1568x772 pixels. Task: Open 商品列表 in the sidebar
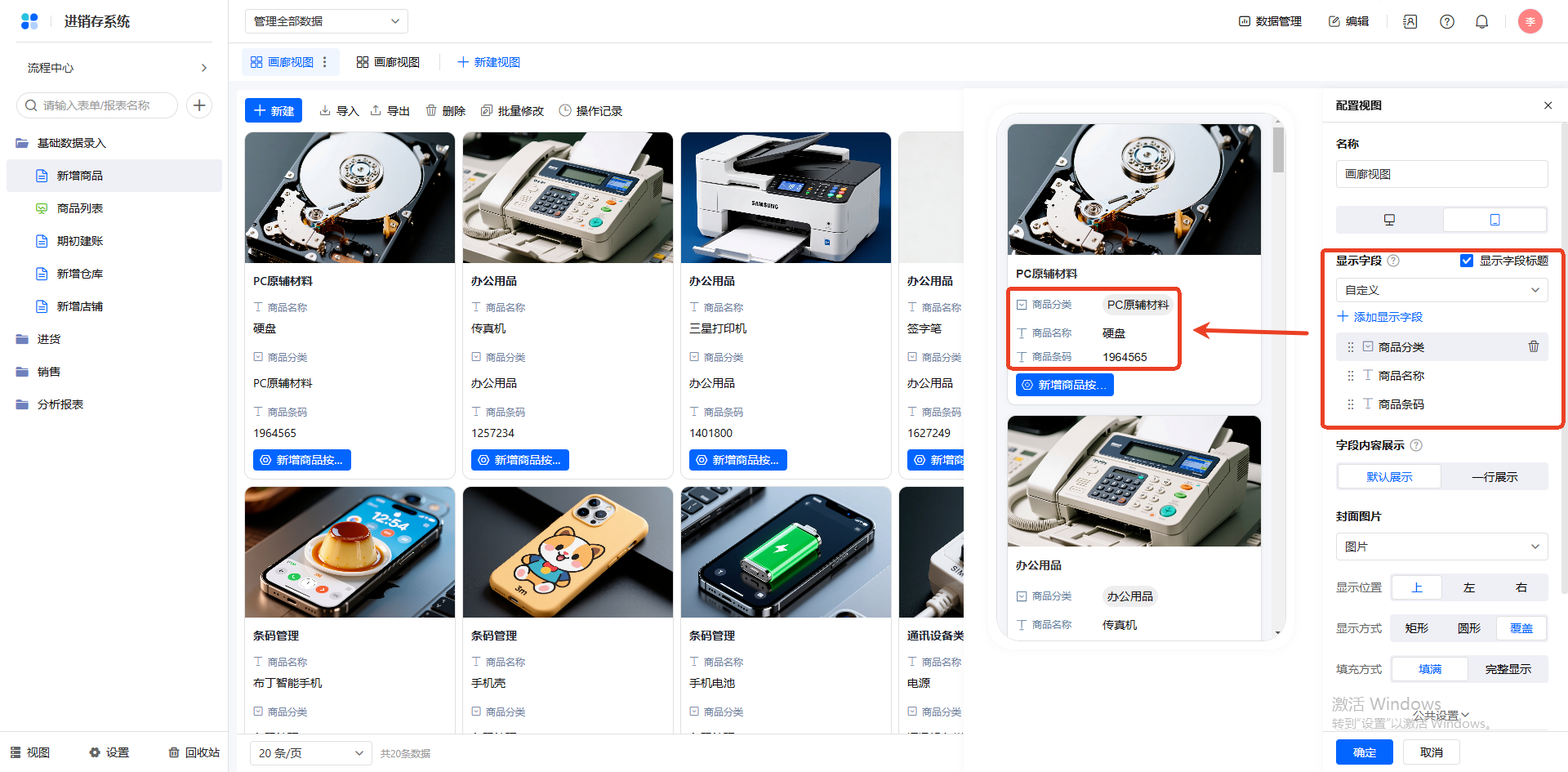[x=80, y=208]
